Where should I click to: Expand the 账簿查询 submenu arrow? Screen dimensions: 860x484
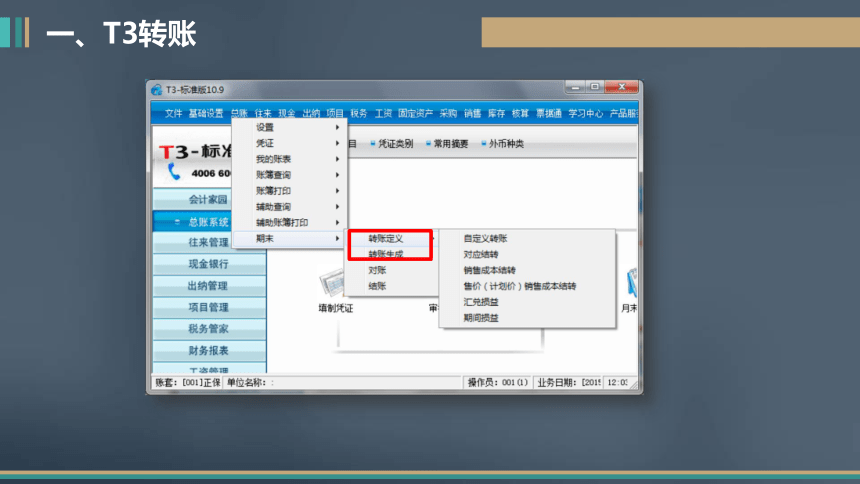click(337, 175)
